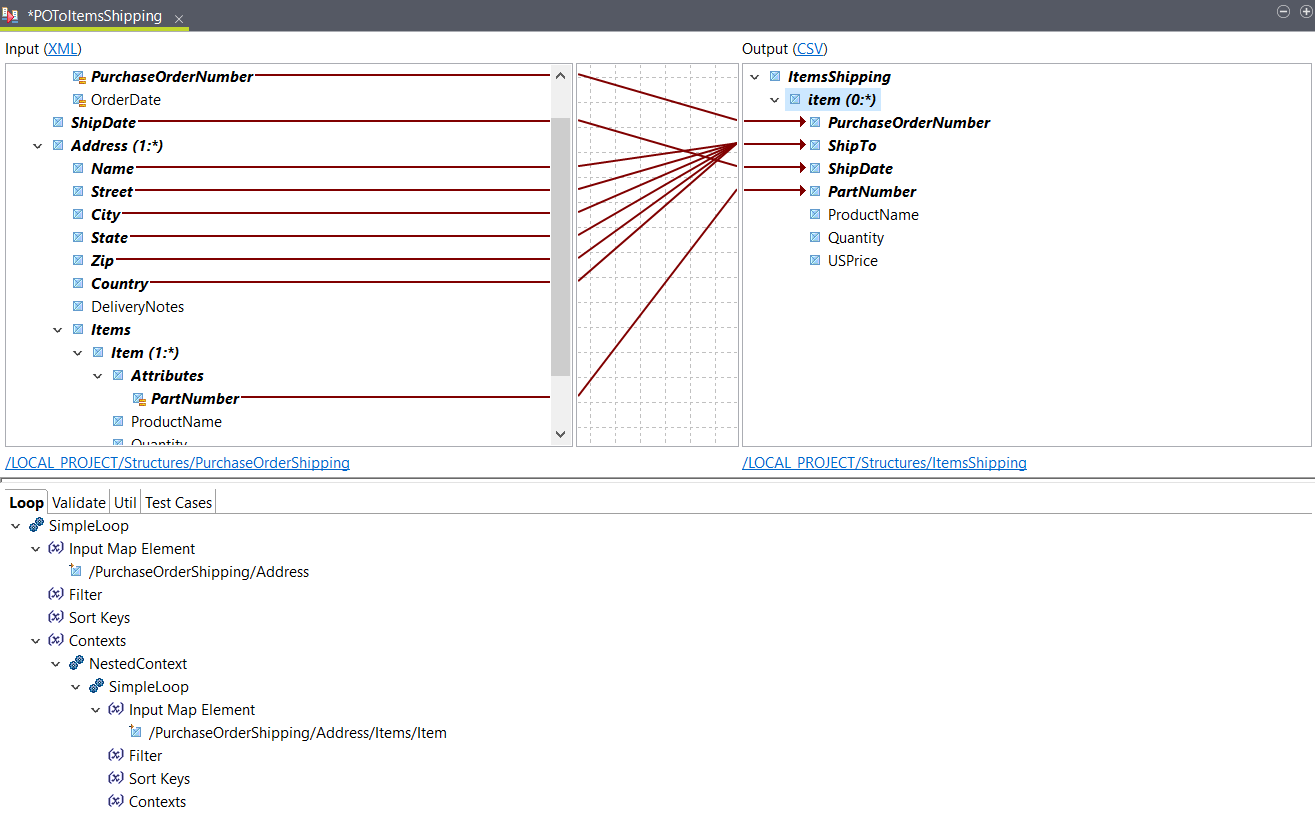This screenshot has height=822, width=1315.
Task: Toggle the checkbox beside output ProductName
Action: point(814,214)
